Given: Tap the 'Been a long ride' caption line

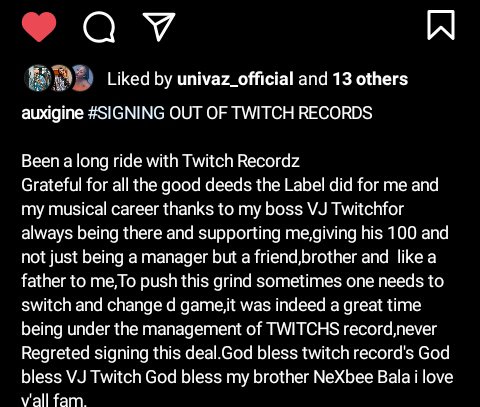Looking at the screenshot, I should (160, 161).
